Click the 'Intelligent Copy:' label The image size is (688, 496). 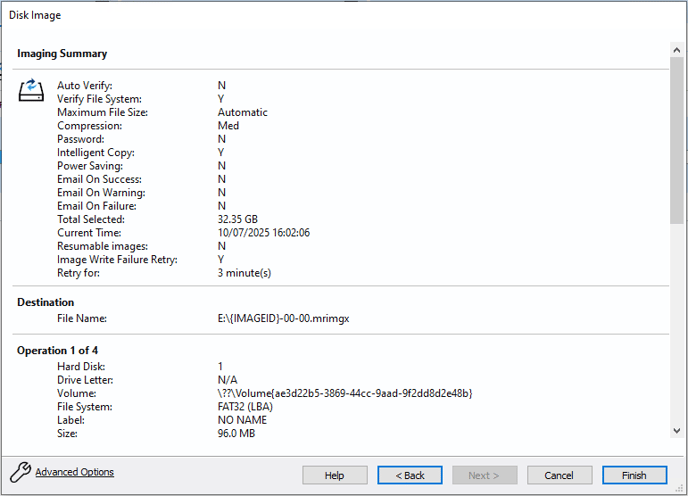(96, 152)
